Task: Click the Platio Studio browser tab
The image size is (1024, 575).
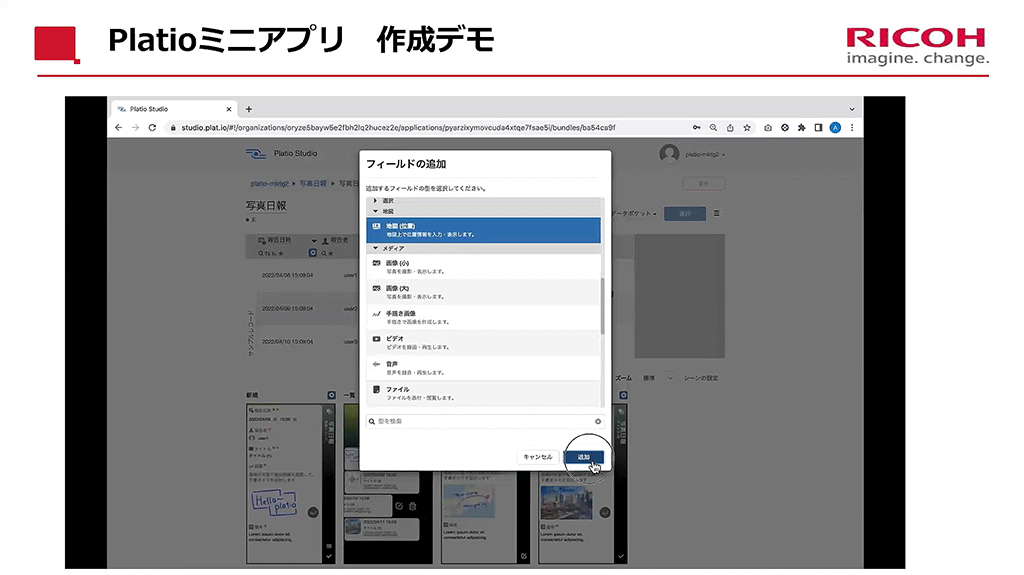Action: coord(170,109)
